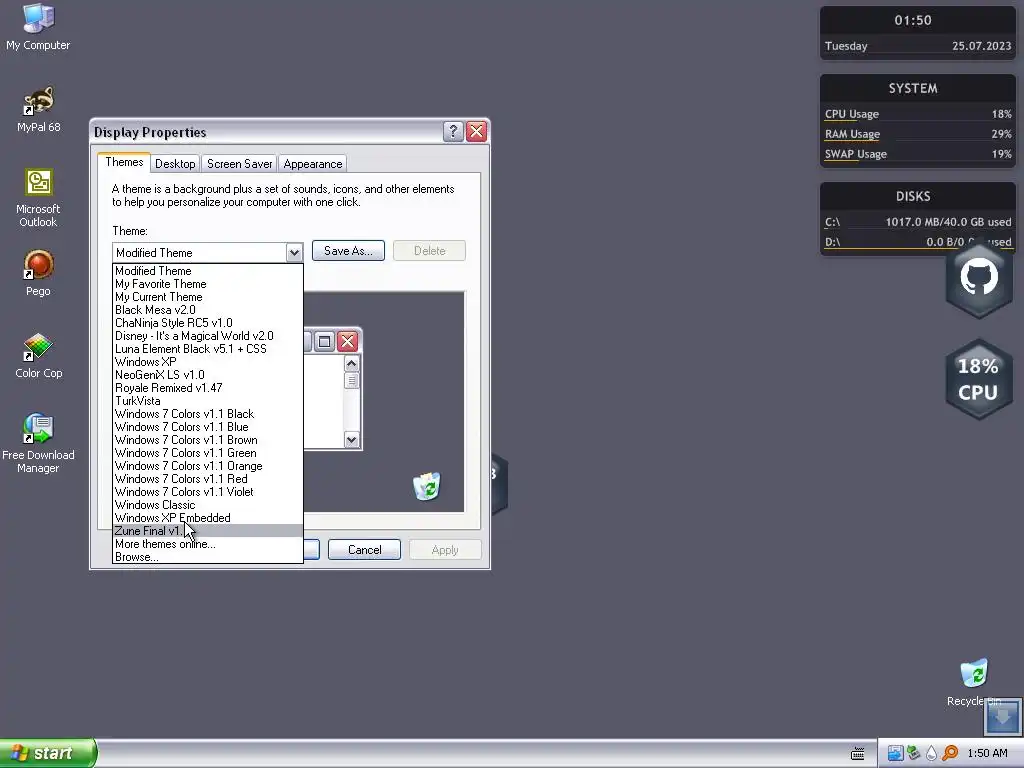Select More themes online... entry
This screenshot has height=768, width=1024.
coord(208,544)
